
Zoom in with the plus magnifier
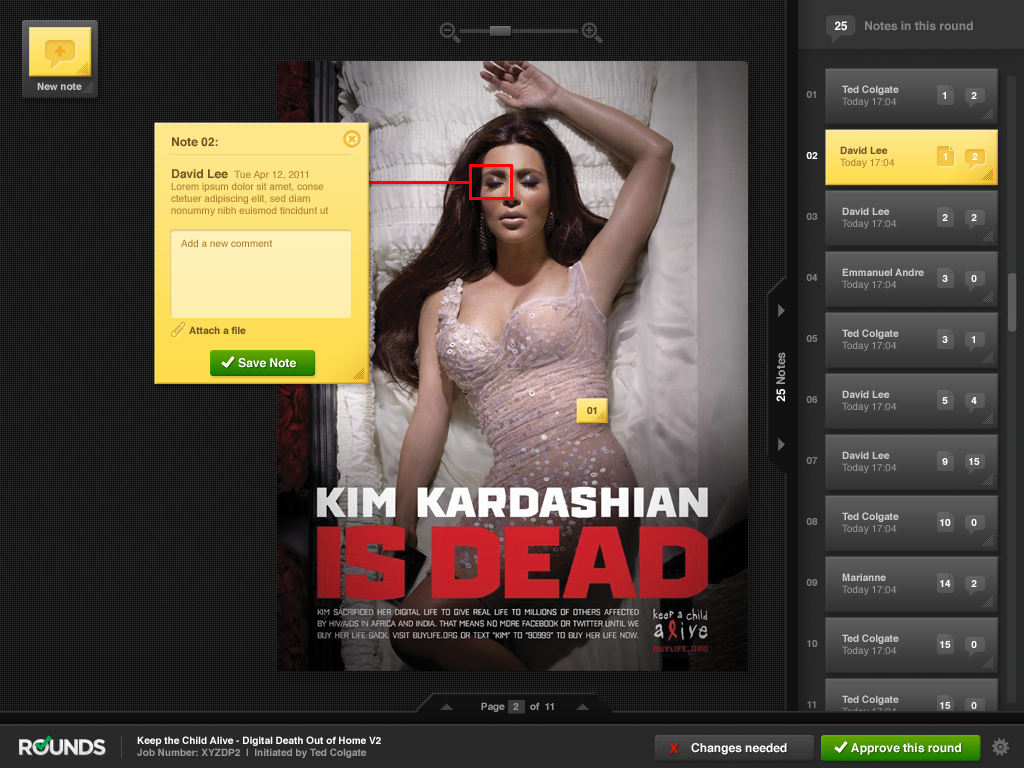(591, 32)
